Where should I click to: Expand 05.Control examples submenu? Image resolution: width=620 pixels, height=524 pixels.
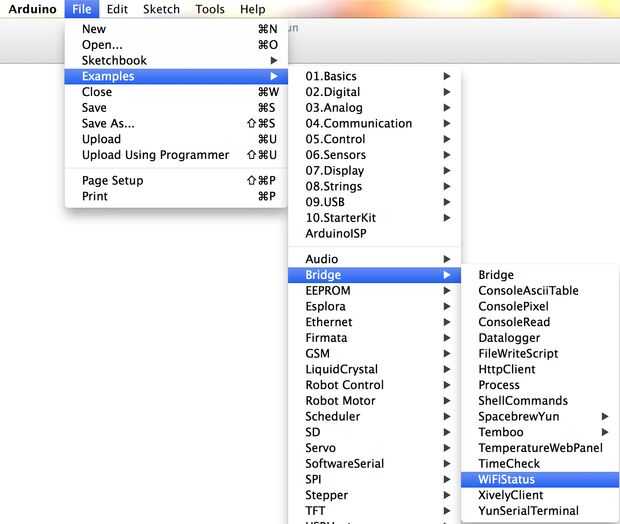pos(374,139)
